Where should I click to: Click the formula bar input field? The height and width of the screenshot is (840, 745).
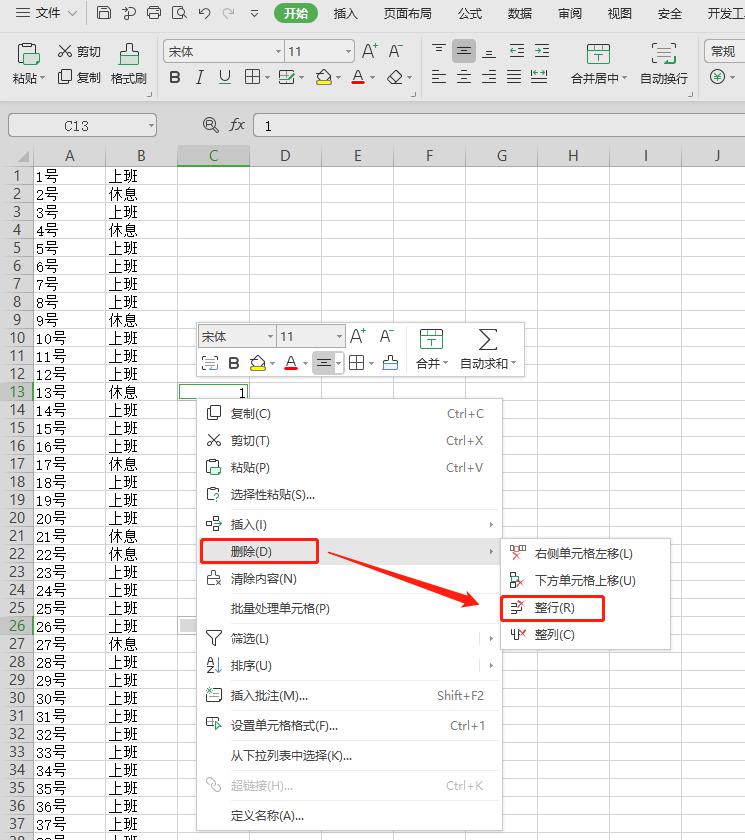pyautogui.click(x=490, y=126)
